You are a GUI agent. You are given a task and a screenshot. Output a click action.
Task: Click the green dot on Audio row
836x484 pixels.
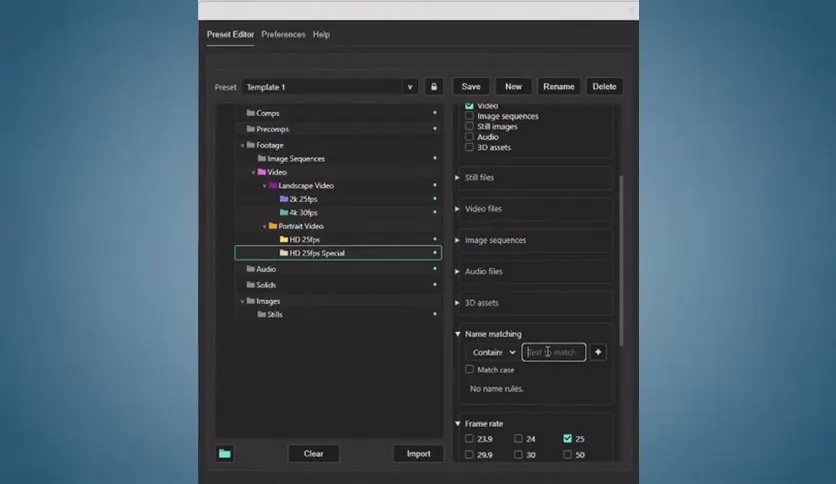435,269
